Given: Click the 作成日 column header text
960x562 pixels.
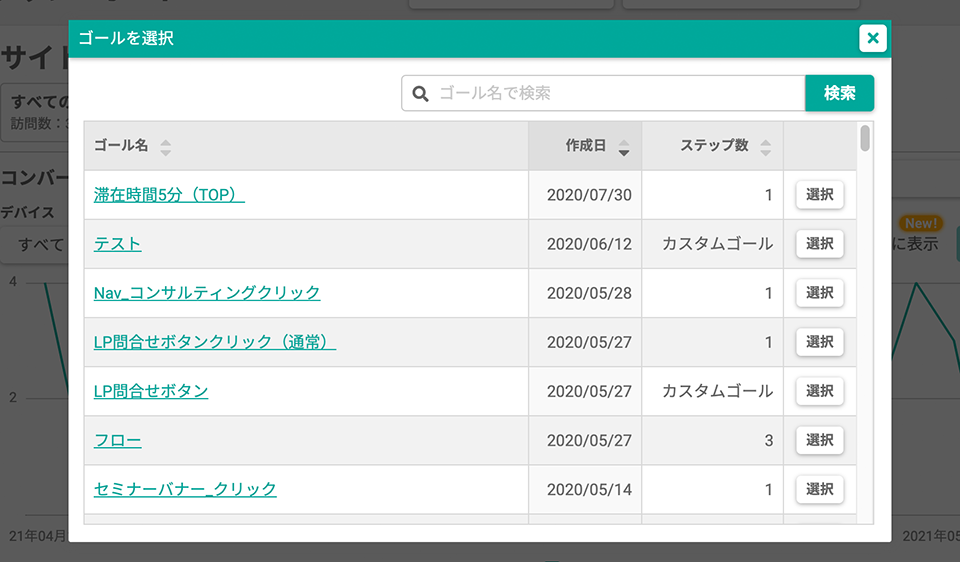Looking at the screenshot, I should [x=585, y=145].
